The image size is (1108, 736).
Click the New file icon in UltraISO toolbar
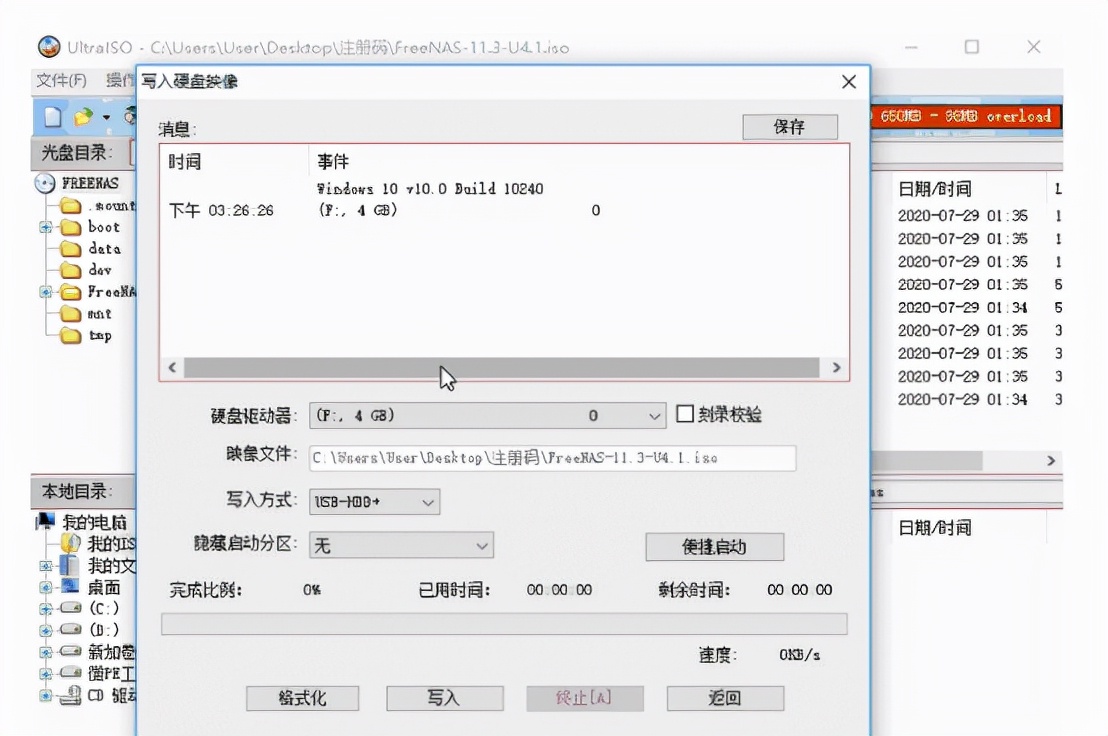point(53,117)
